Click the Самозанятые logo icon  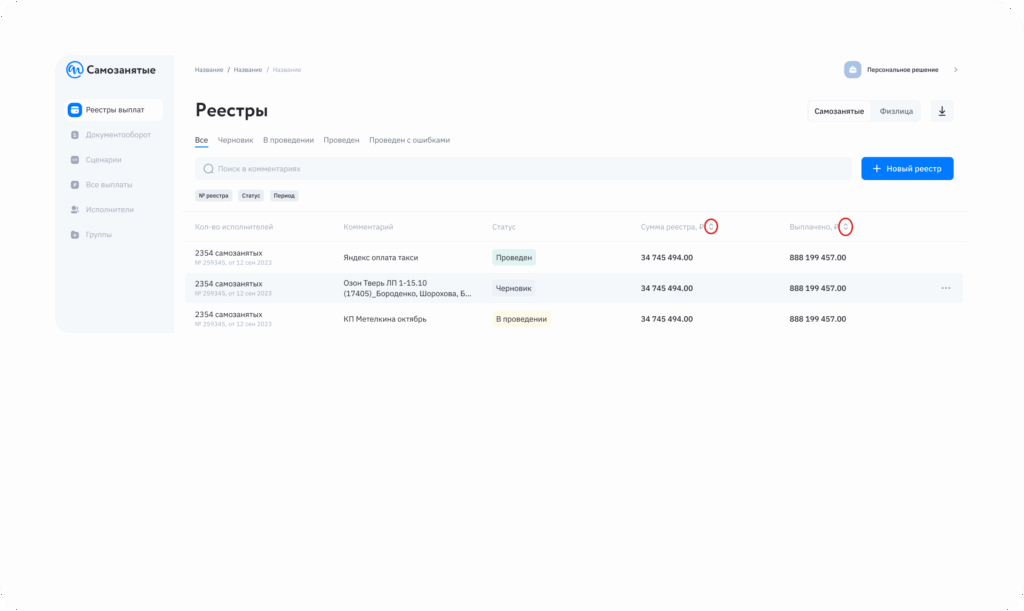click(74, 70)
